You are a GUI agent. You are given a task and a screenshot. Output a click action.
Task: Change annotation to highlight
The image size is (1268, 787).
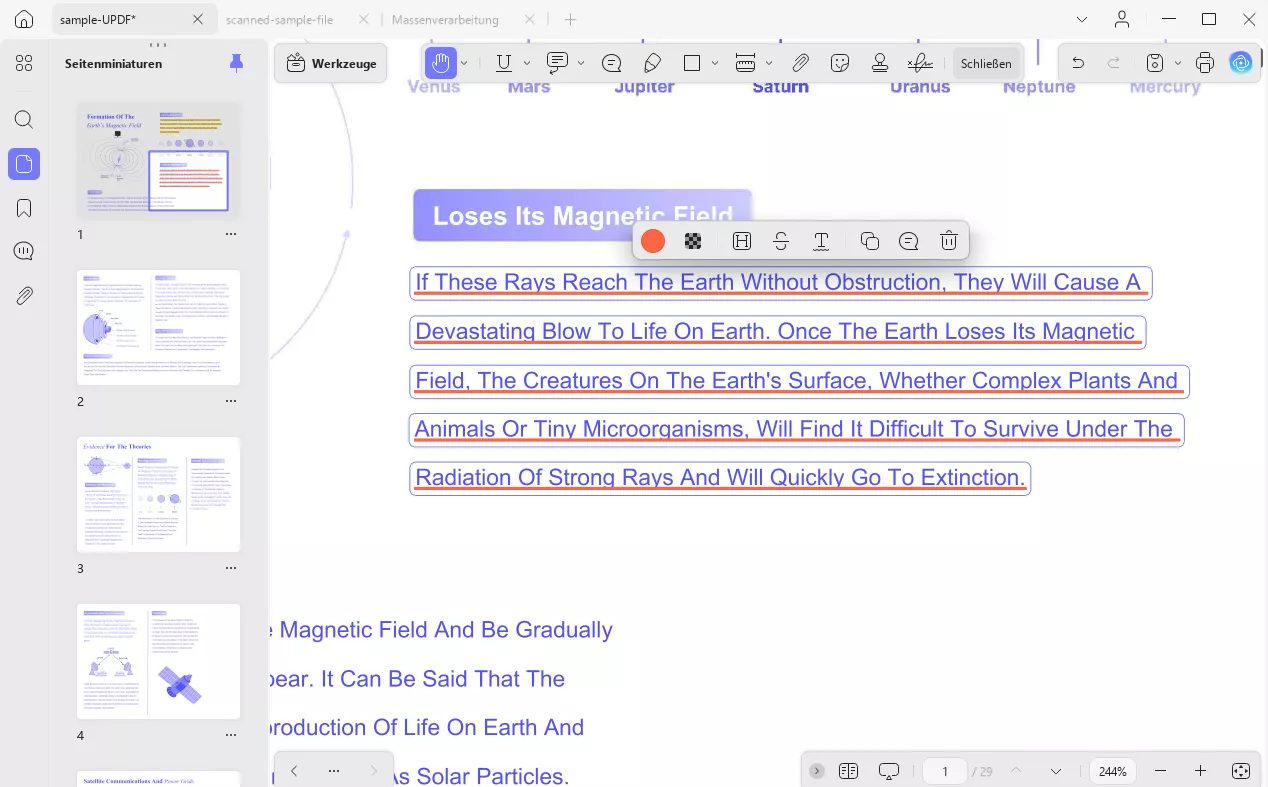coord(742,241)
